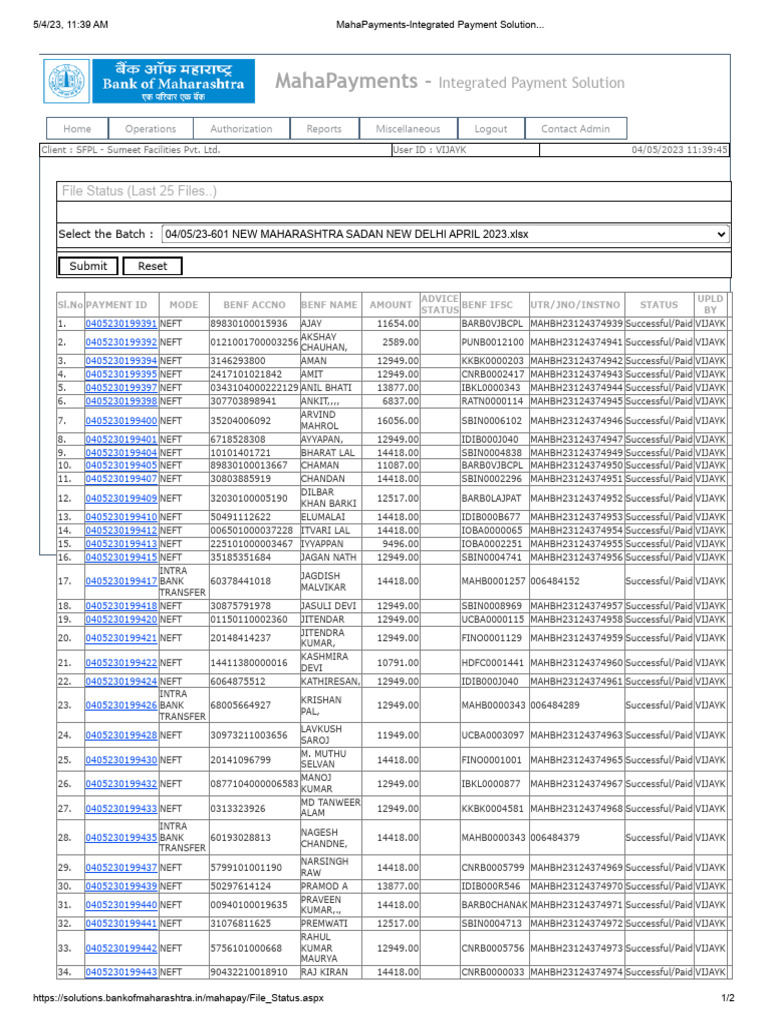Viewport: 768px width, 1024px height.
Task: Select IFSC HDFC0001441 cell
Action: [x=492, y=663]
